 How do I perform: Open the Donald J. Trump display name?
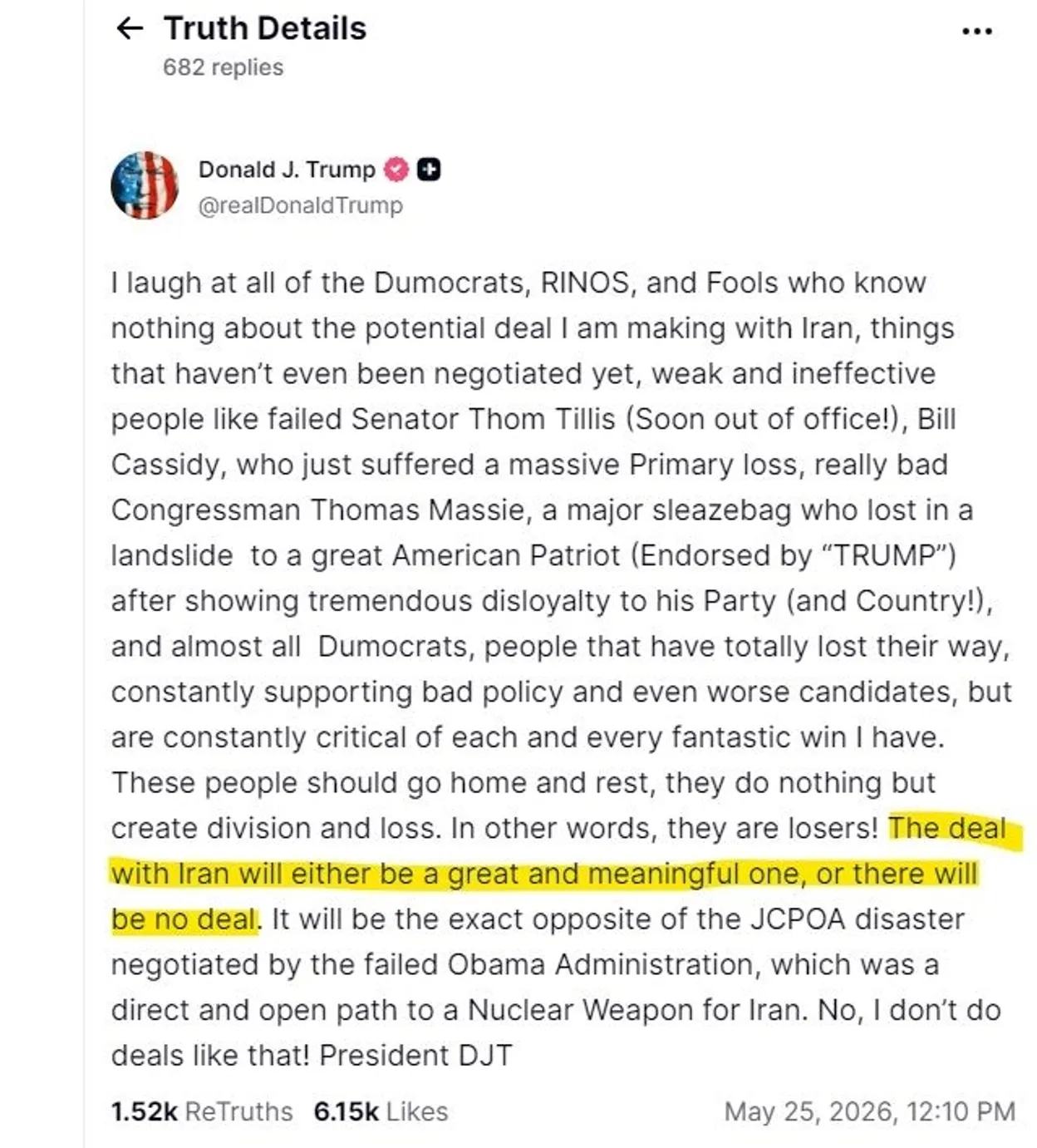pyautogui.click(x=287, y=170)
